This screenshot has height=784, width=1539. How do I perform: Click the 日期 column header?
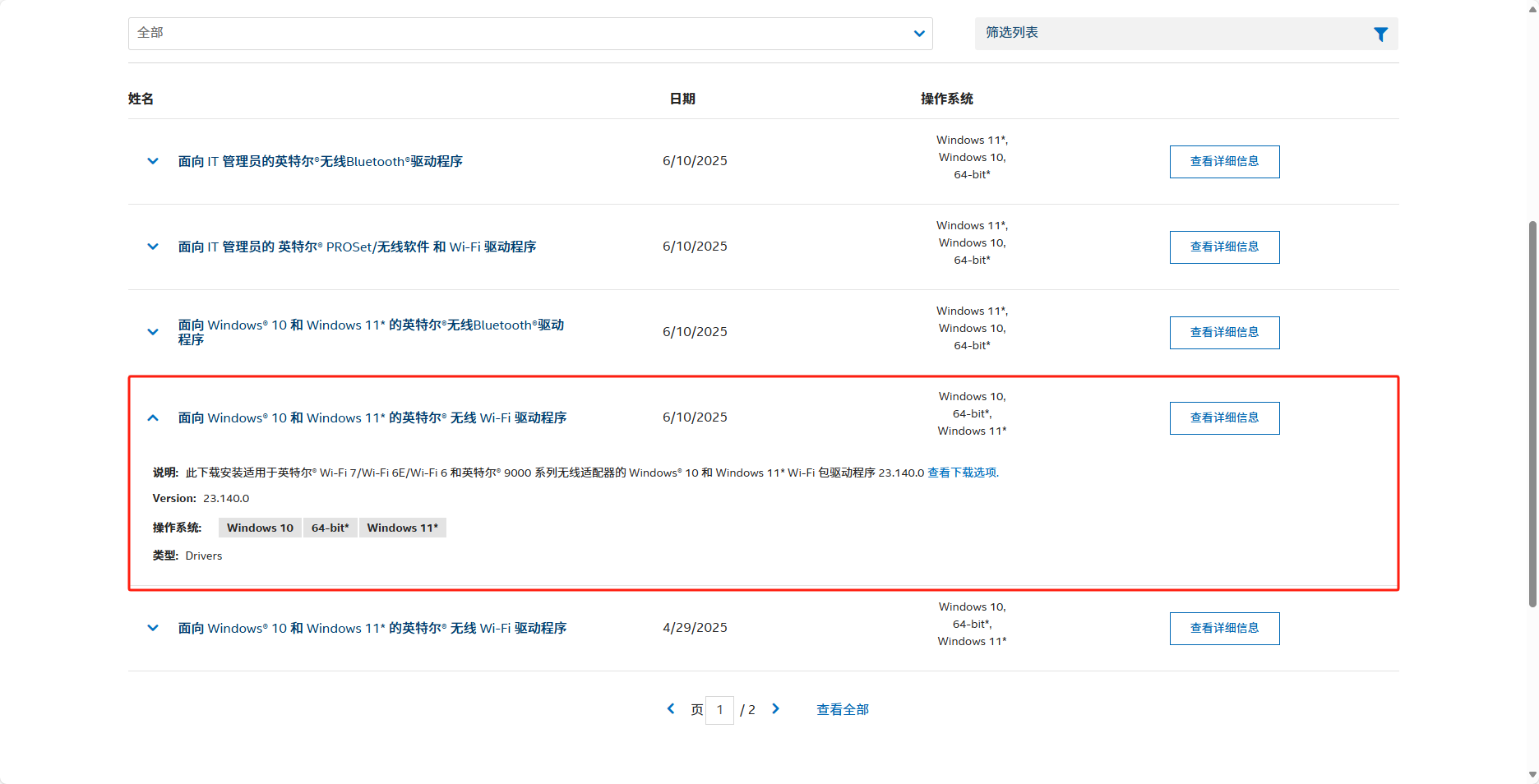682,99
